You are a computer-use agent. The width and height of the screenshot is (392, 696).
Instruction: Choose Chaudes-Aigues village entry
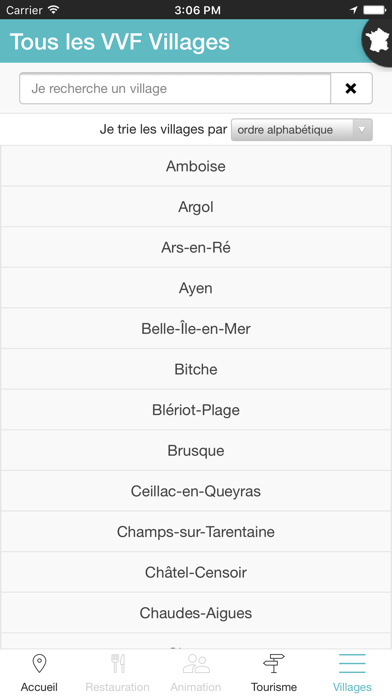pyautogui.click(x=196, y=613)
